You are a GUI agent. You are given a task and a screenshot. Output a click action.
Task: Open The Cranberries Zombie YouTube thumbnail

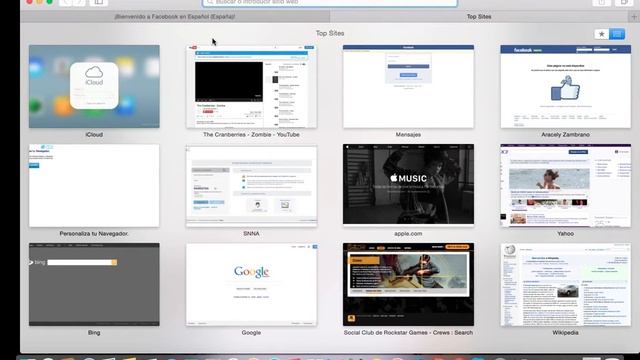click(x=251, y=87)
